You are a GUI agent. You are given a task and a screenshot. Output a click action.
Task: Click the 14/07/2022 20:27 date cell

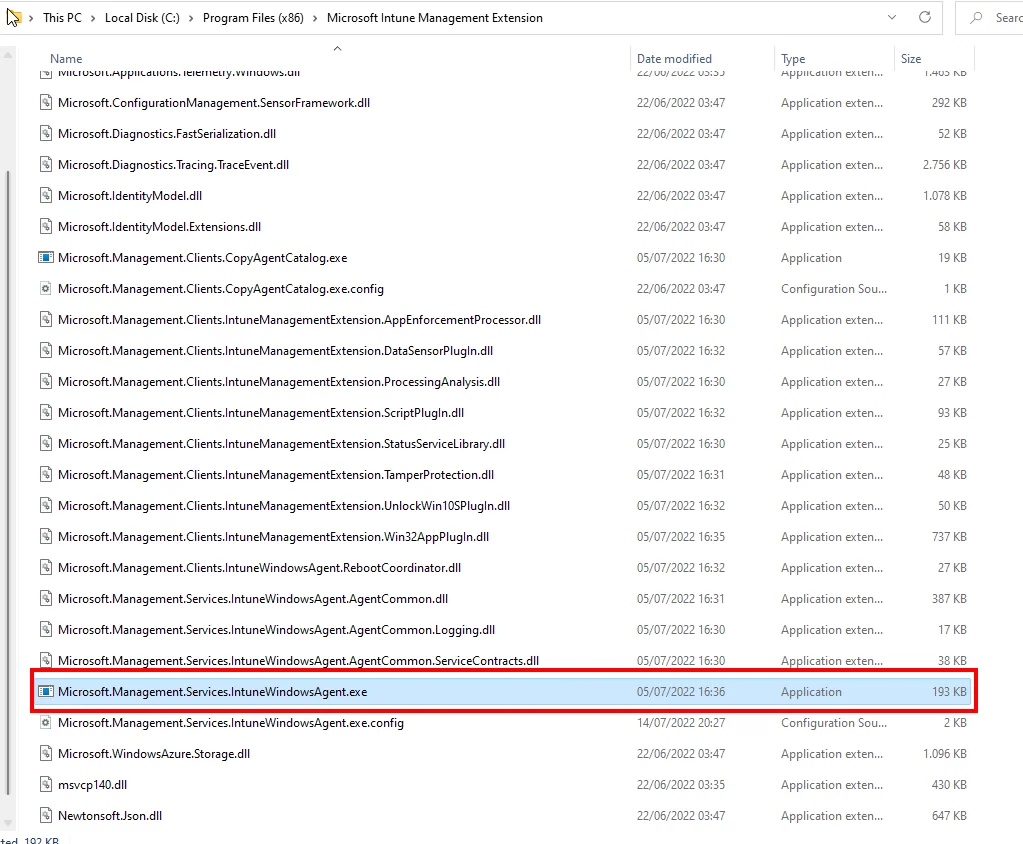coord(680,722)
